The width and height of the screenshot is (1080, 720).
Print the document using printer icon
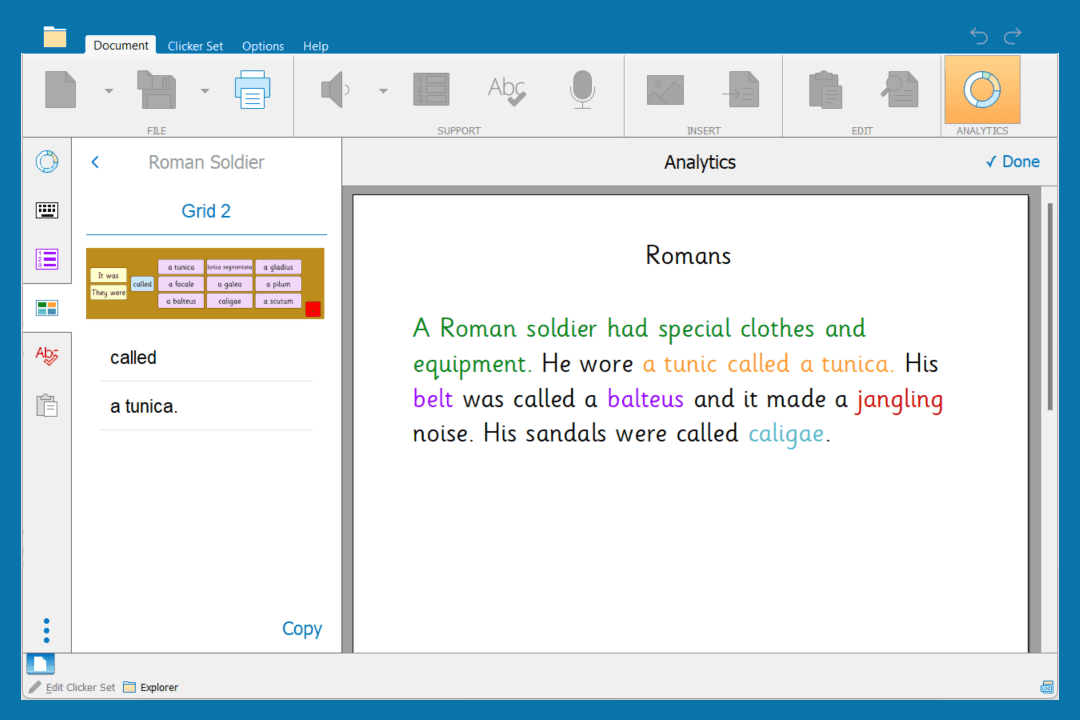click(x=252, y=90)
